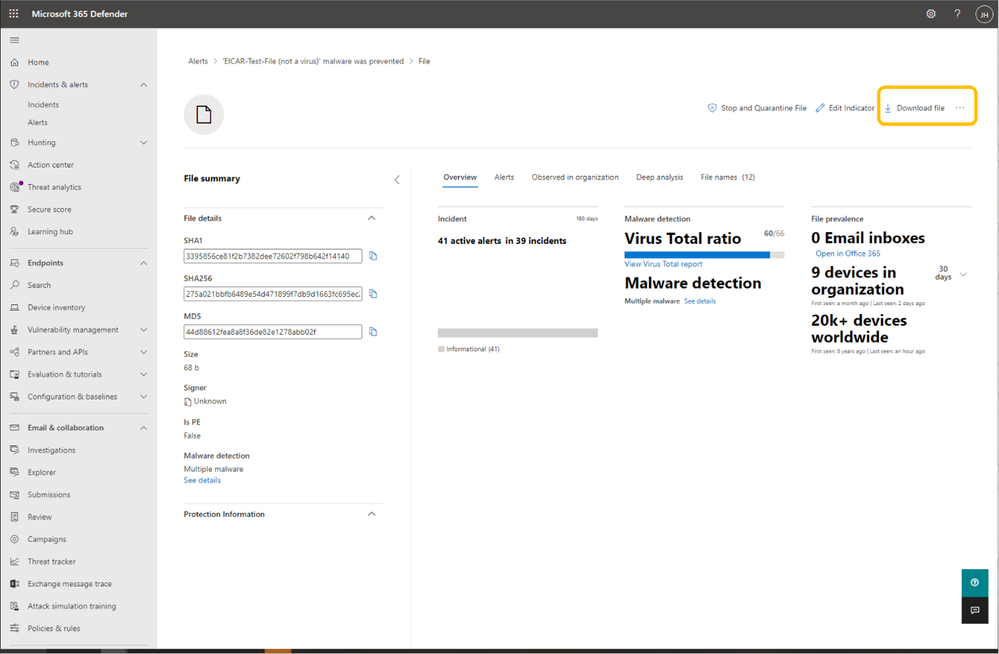Copy the SHA1 hash value
Image resolution: width=999 pixels, height=654 pixels.
pos(373,256)
